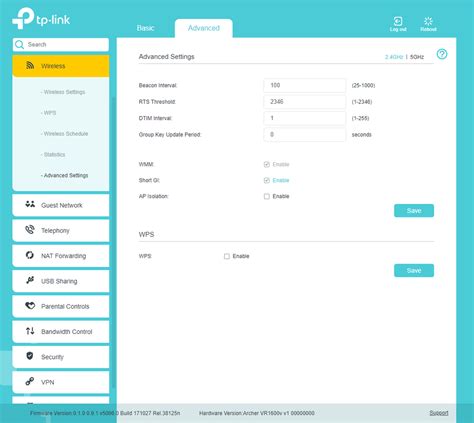Switch to 2.4GHz band settings
The width and height of the screenshot is (474, 423).
pyautogui.click(x=394, y=57)
